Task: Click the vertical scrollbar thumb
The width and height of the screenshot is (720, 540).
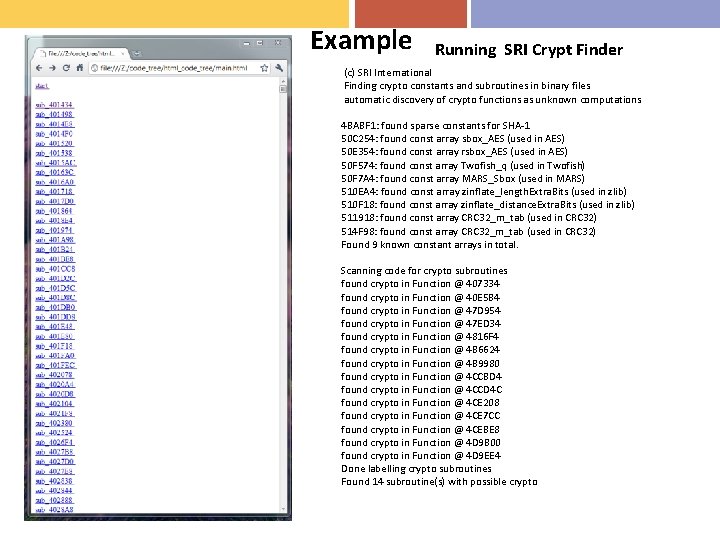Action: 283,89
